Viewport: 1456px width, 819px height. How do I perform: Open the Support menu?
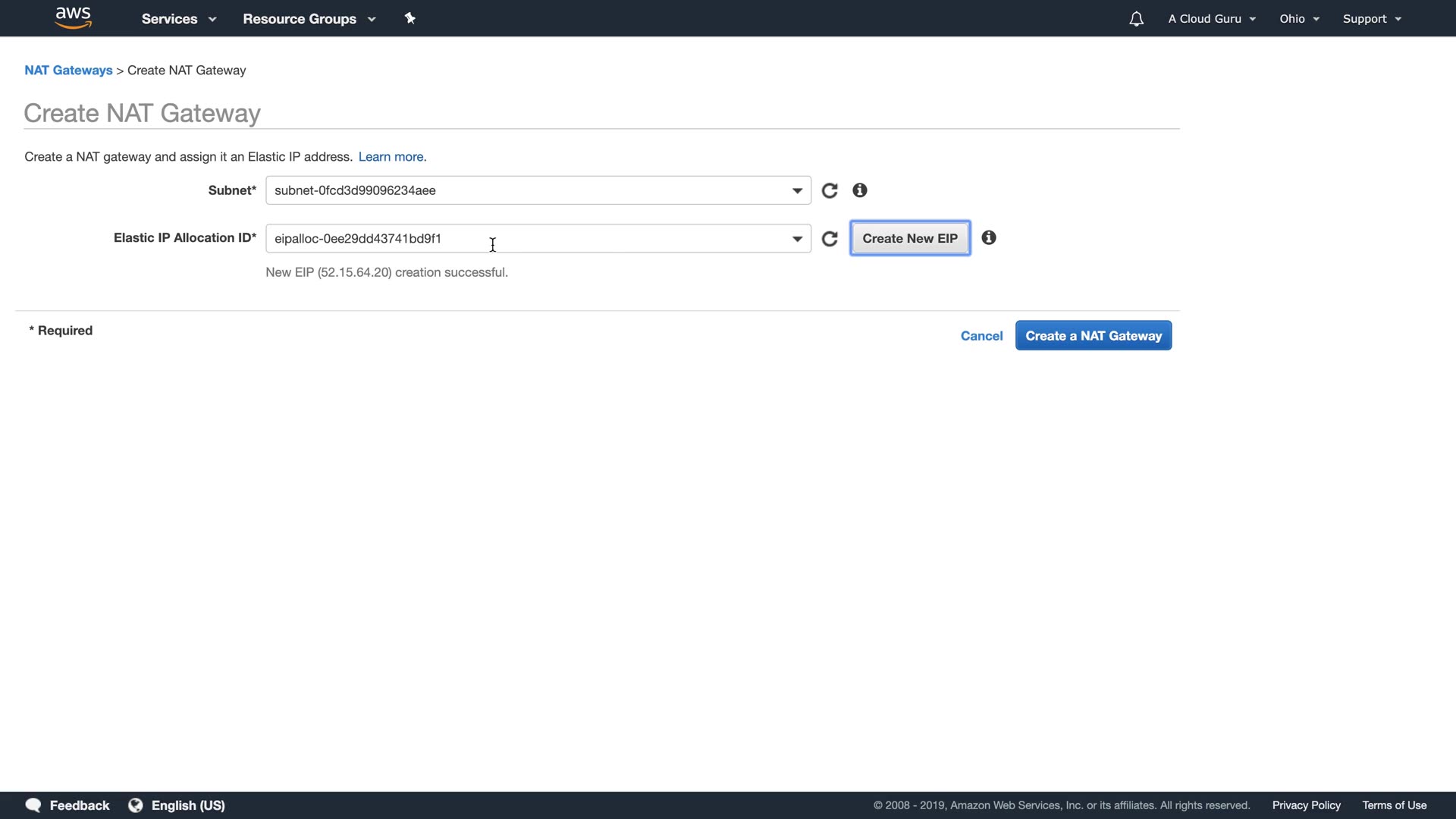[x=1371, y=19]
